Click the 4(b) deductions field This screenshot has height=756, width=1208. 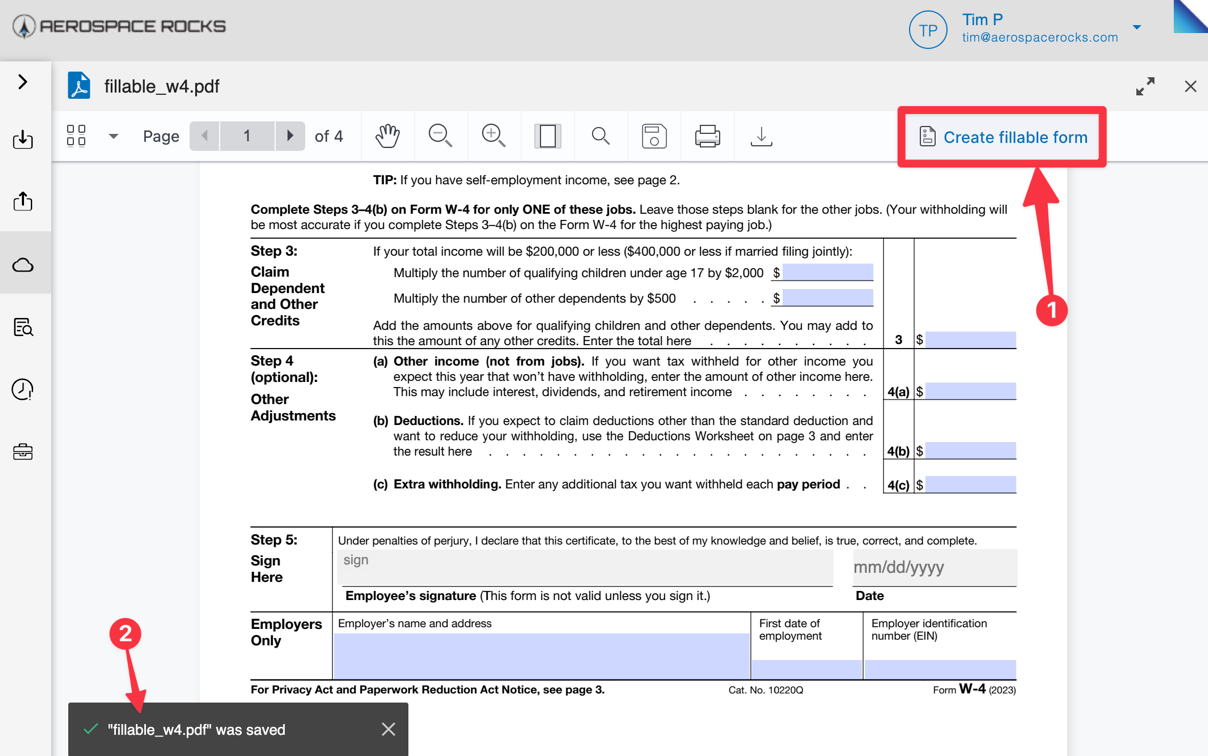pyautogui.click(x=970, y=450)
